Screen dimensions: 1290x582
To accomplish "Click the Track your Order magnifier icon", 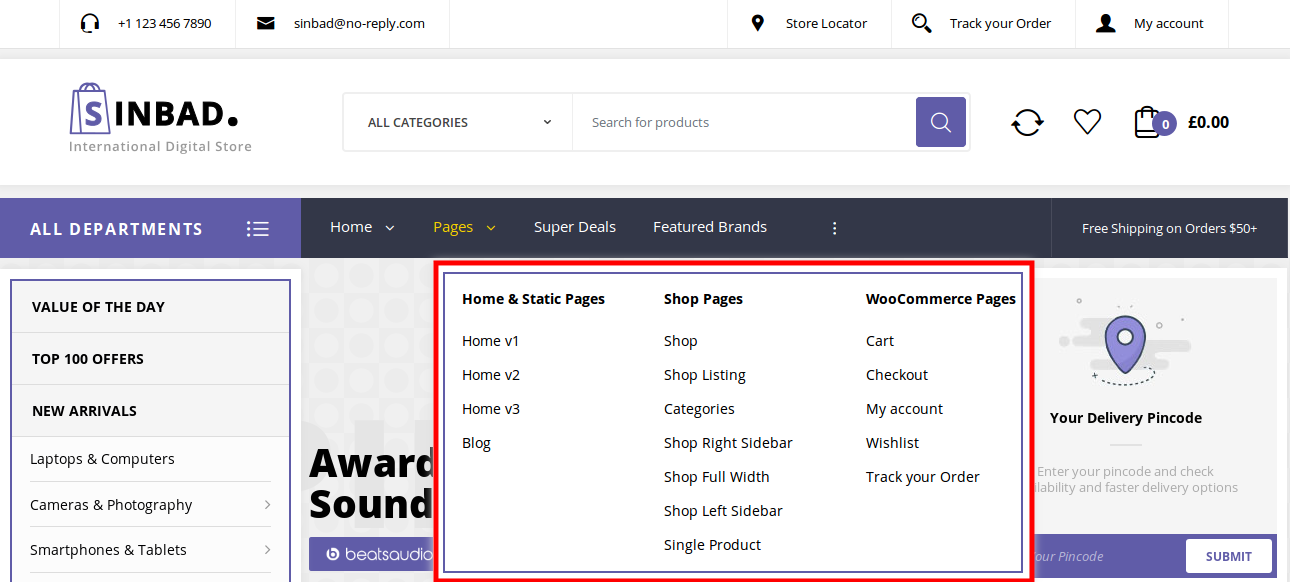I will 922,23.
